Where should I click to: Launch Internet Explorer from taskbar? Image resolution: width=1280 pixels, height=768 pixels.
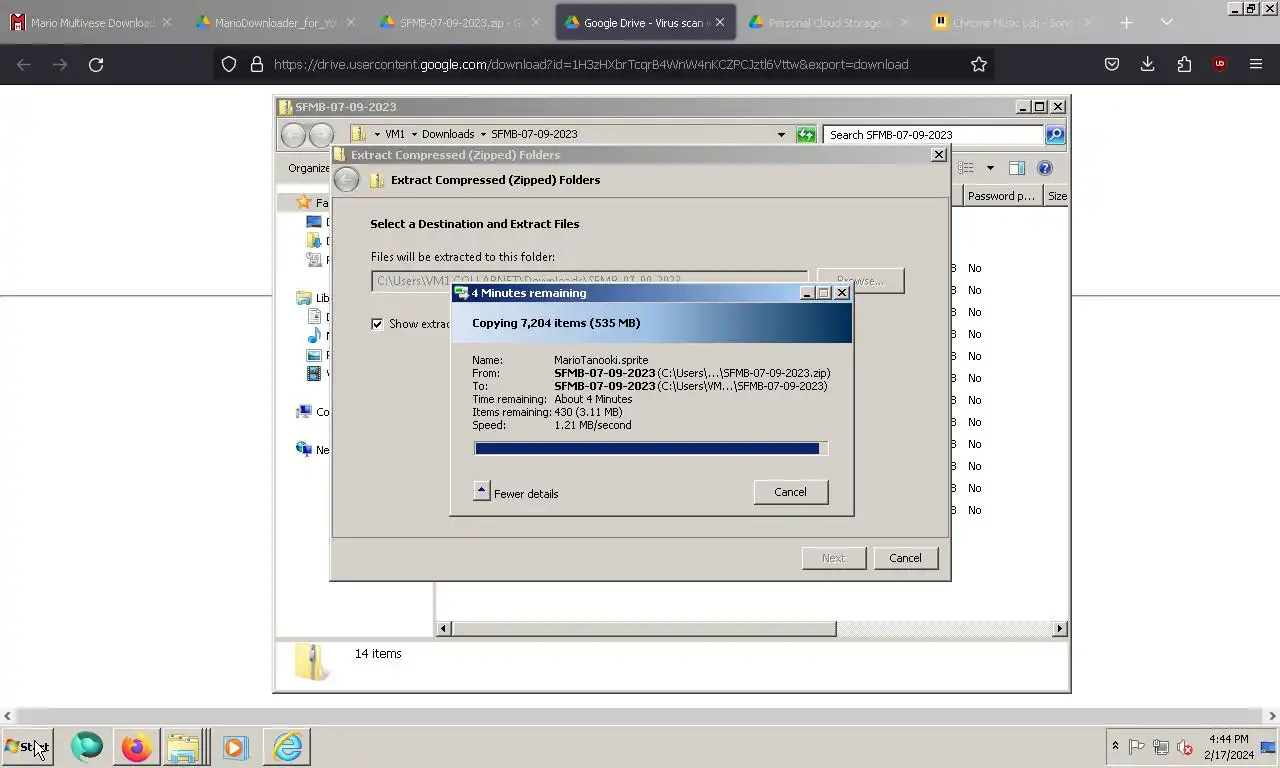(x=287, y=747)
